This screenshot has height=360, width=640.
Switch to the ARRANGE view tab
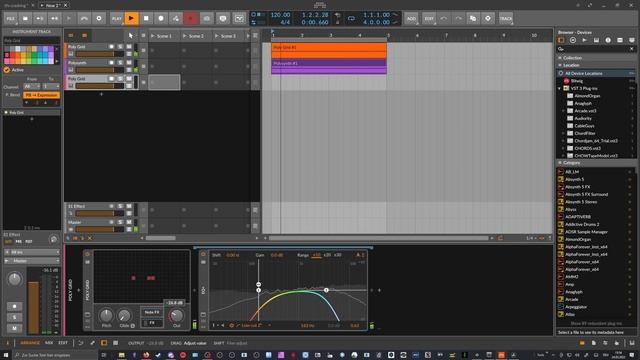tap(30, 343)
